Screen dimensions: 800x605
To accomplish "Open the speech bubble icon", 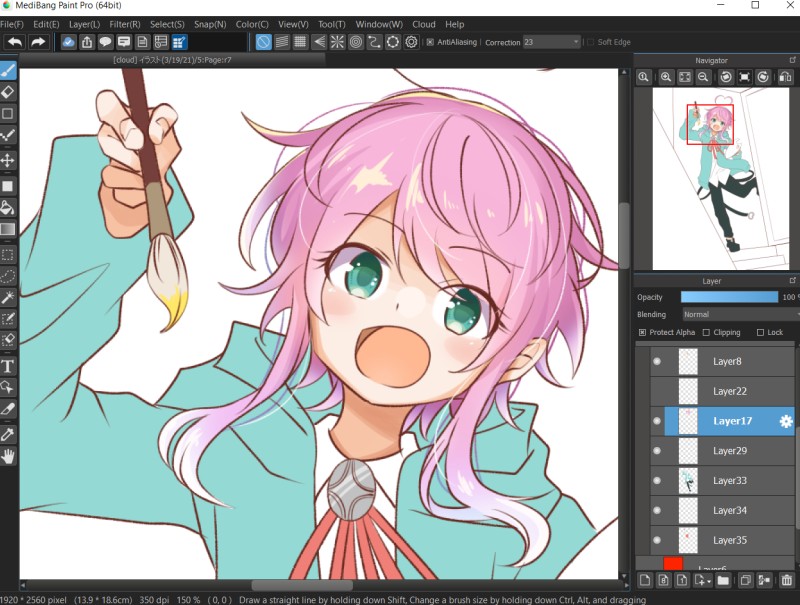I will point(105,42).
